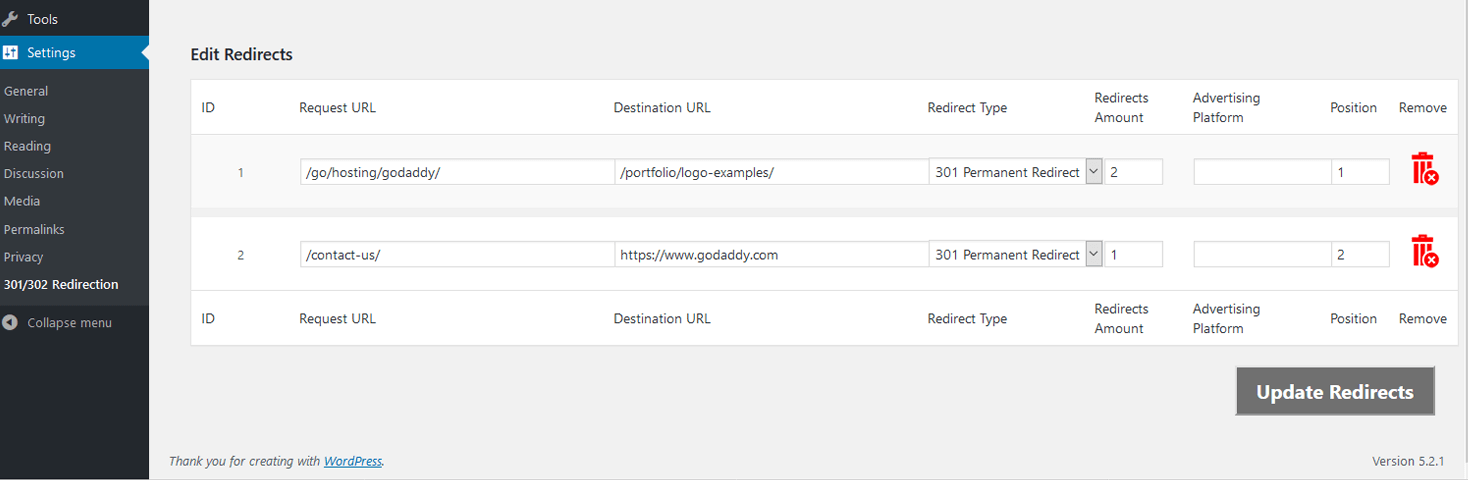The height and width of the screenshot is (480, 1468).
Task: Click the /go/hosting/godaddy/ Request URL field
Action: click(x=457, y=172)
